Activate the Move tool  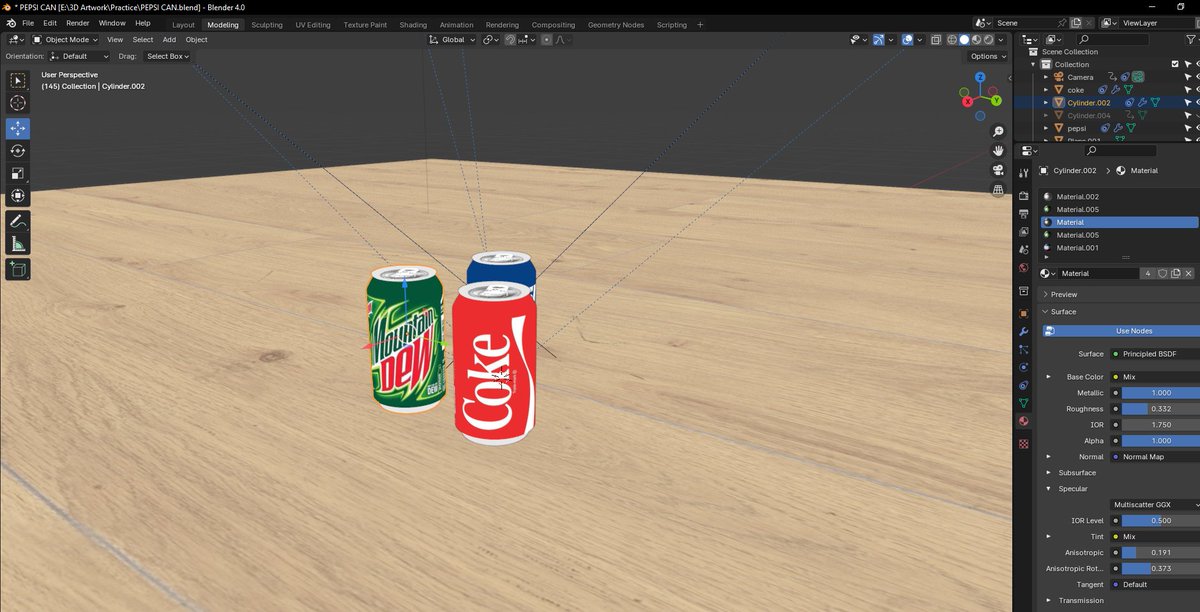coord(18,129)
